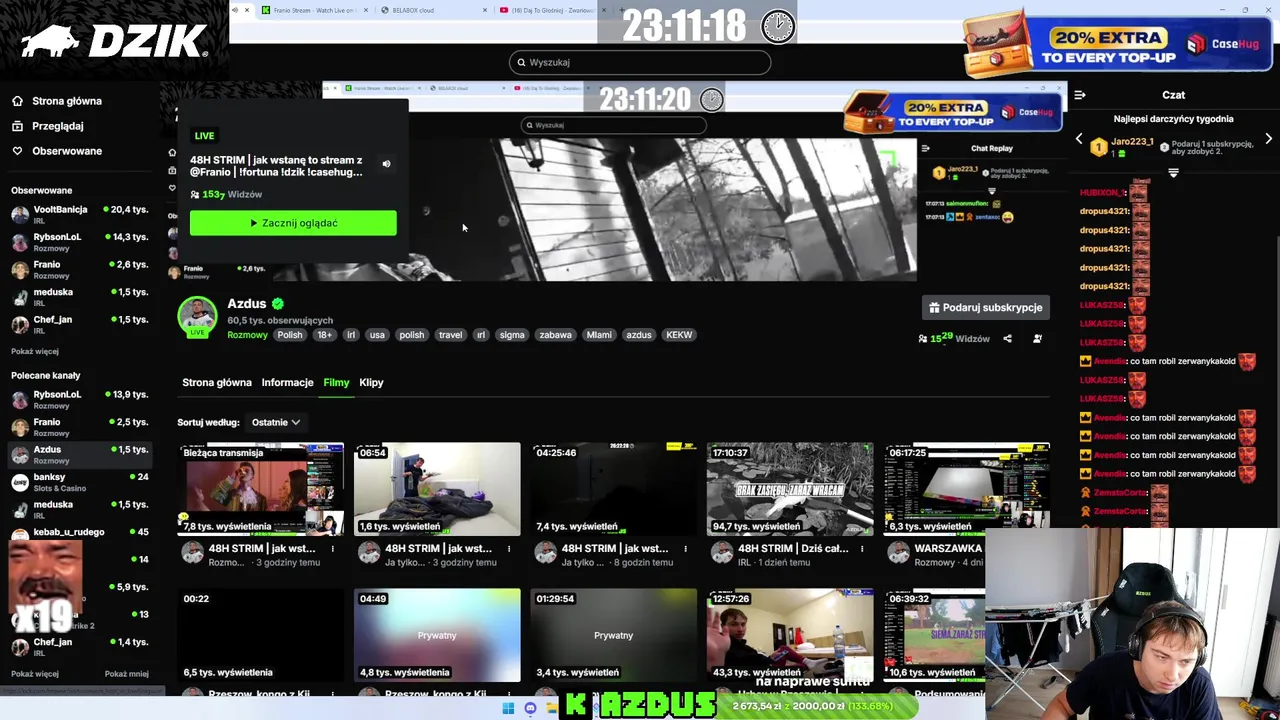This screenshot has height=720, width=1280.
Task: Open the Prywatny 04:49 video thumbnail
Action: pyautogui.click(x=437, y=635)
